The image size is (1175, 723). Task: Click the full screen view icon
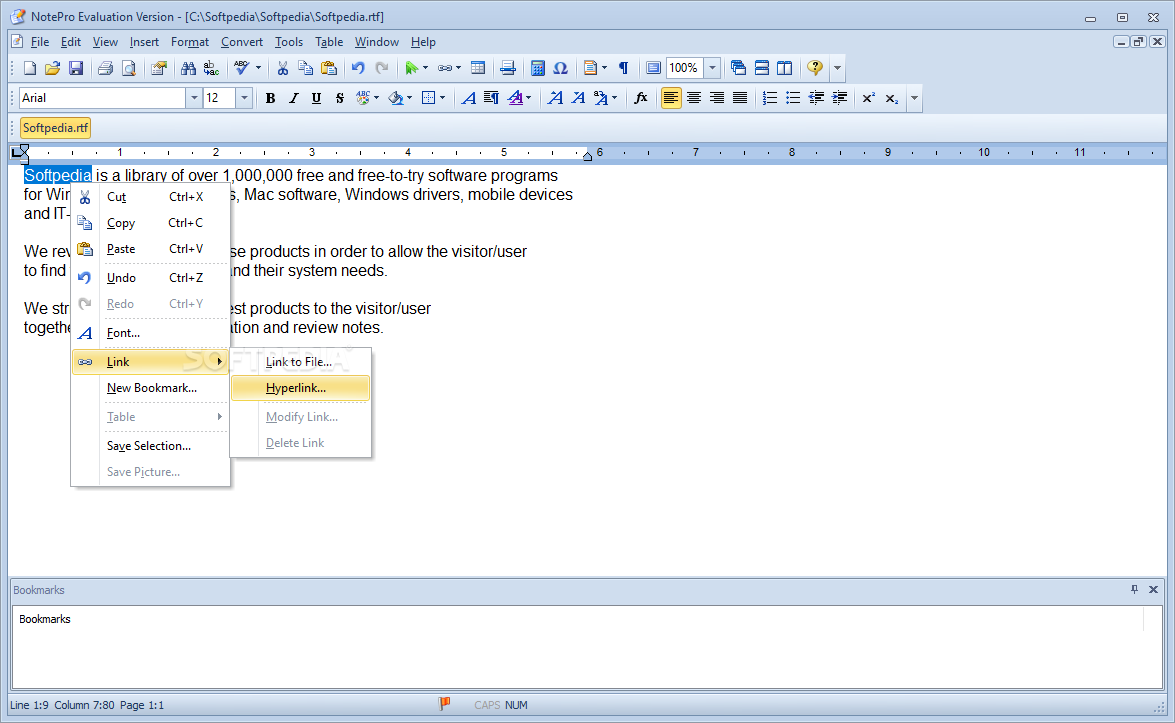pyautogui.click(x=653, y=68)
